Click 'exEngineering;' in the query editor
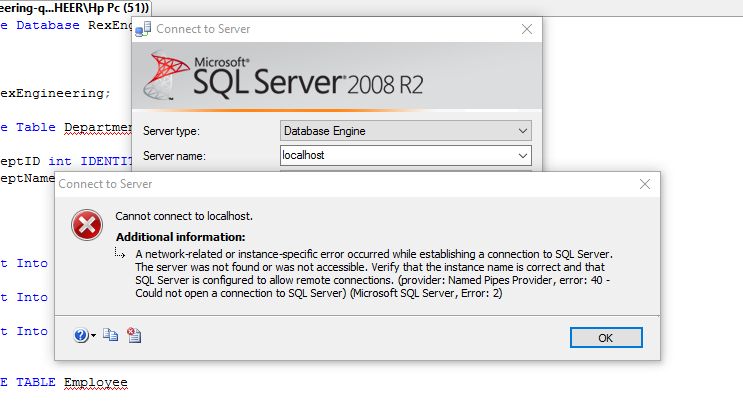This screenshot has width=743, height=412. (x=55, y=93)
